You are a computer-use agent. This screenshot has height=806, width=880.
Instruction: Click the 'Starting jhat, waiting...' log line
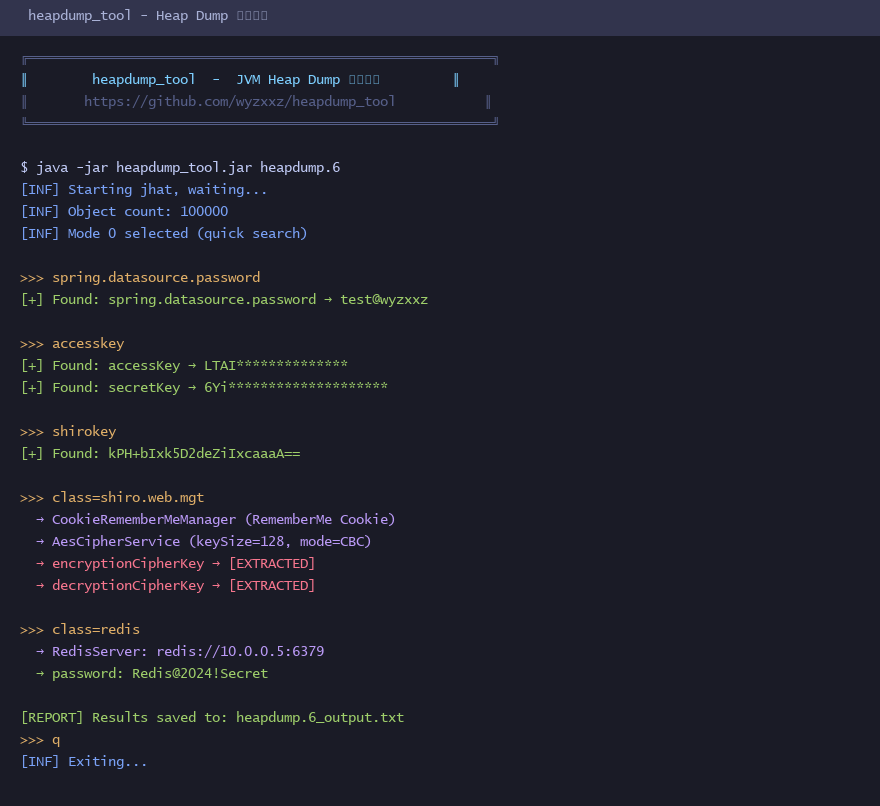[x=144, y=190]
